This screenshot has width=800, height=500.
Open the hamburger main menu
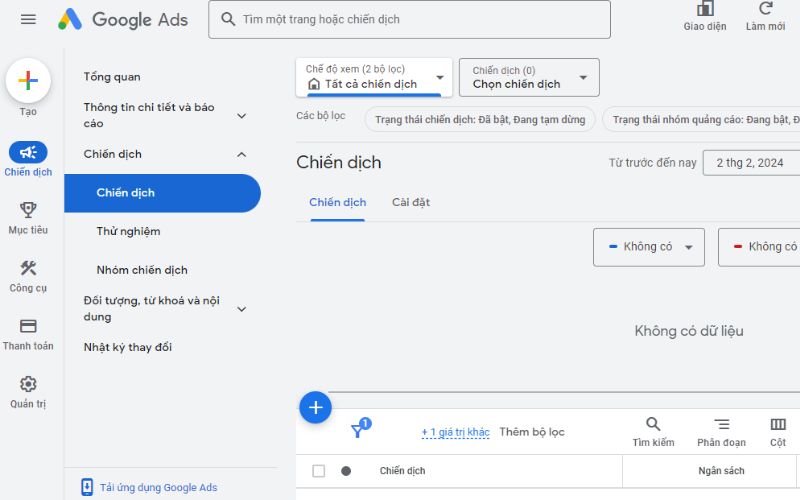(x=28, y=19)
